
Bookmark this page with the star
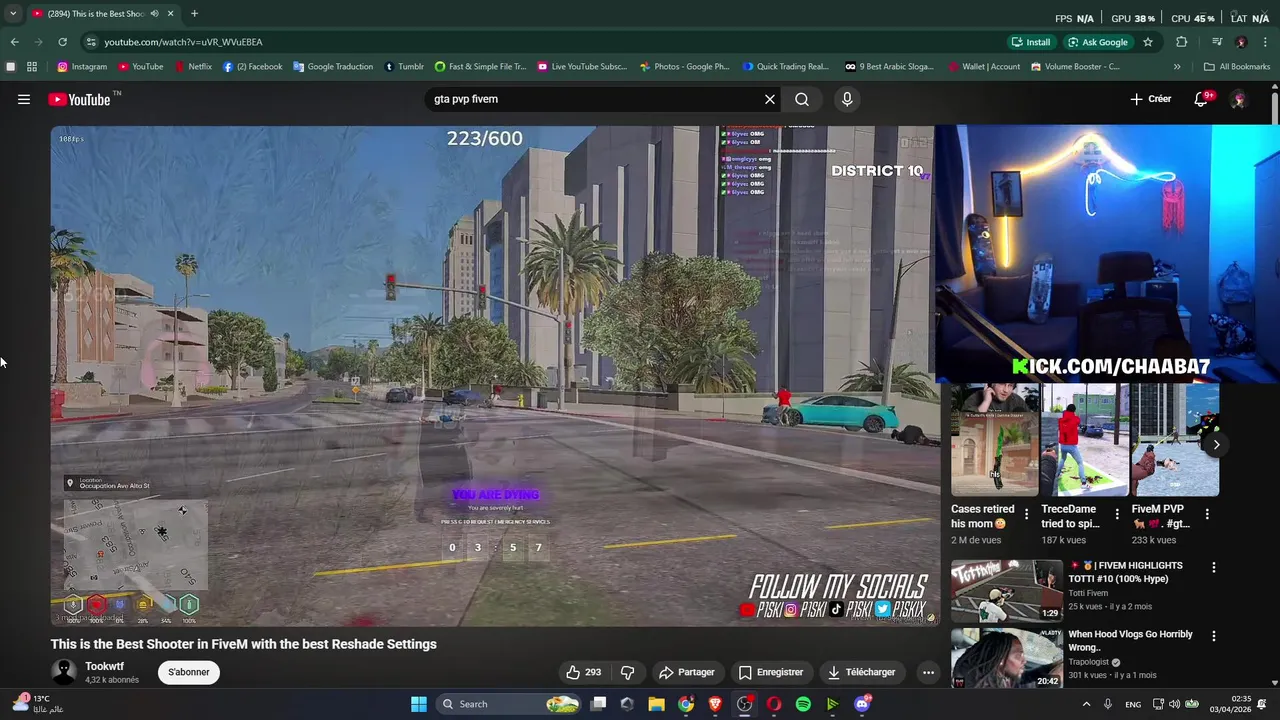pyautogui.click(x=1148, y=42)
